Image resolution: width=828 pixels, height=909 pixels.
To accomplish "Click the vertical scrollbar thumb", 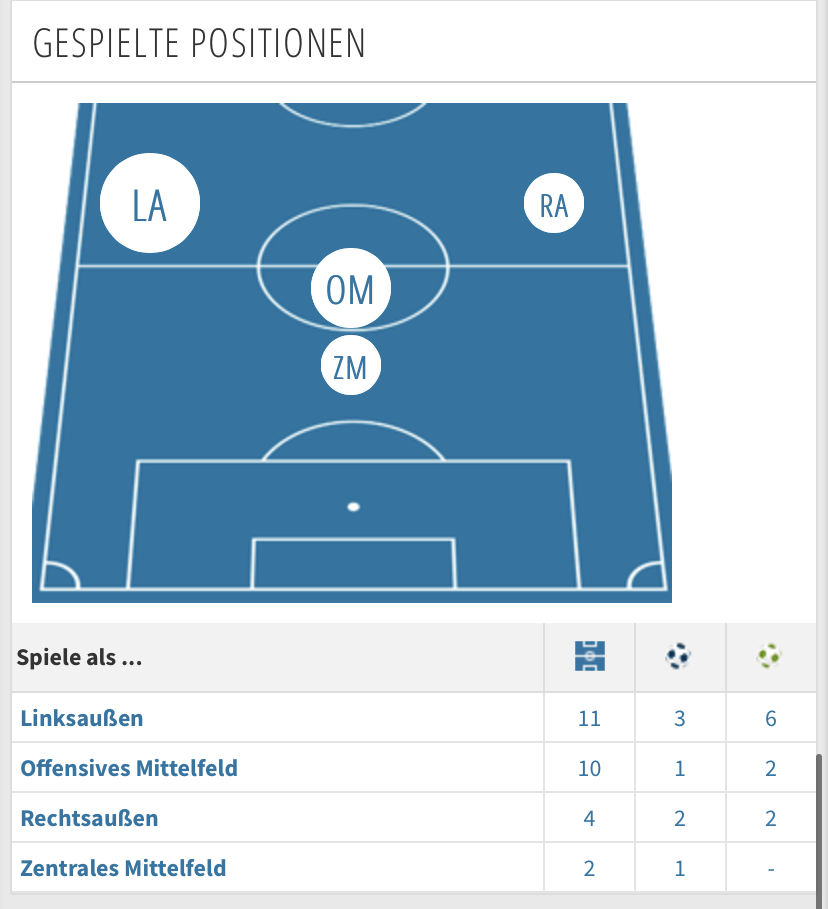I will click(x=819, y=824).
